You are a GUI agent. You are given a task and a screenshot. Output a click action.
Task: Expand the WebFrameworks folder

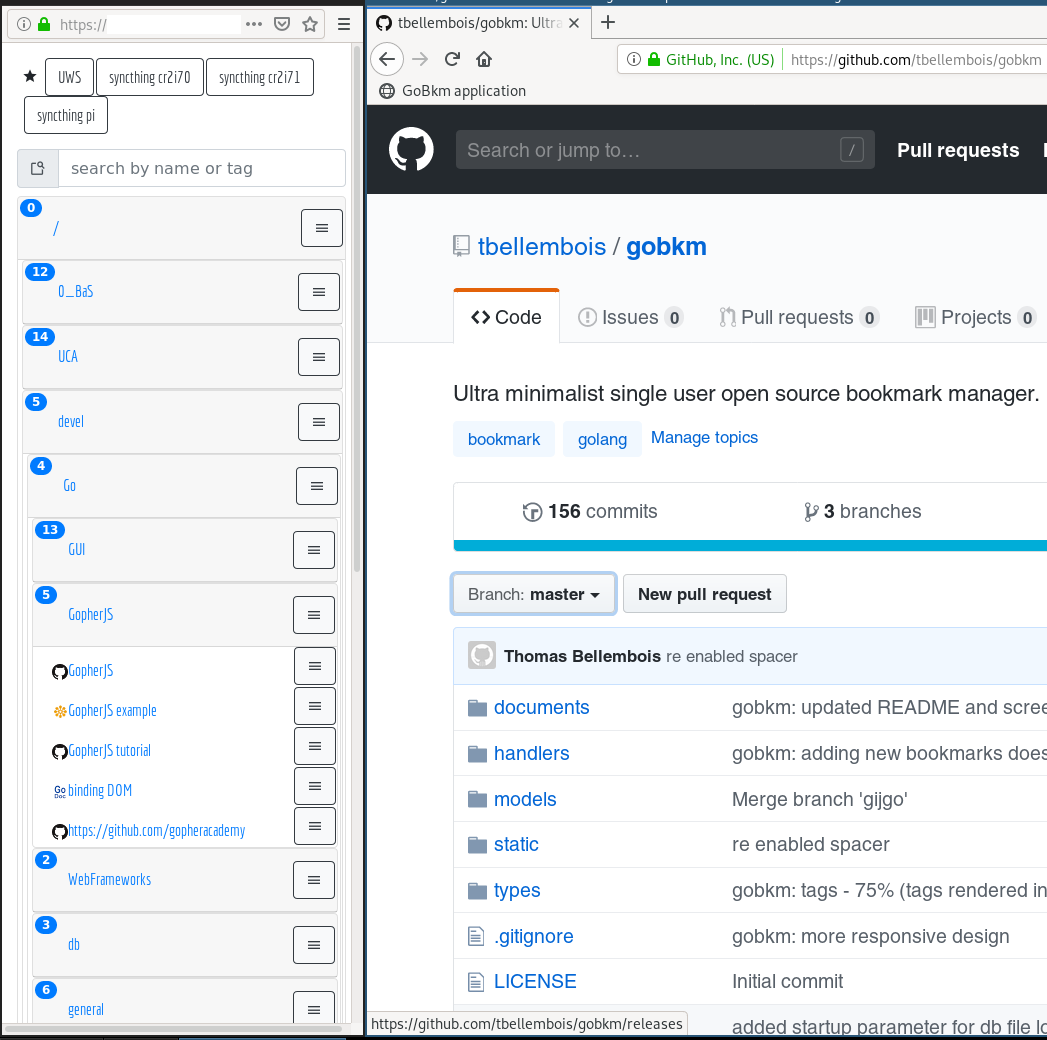tap(110, 879)
